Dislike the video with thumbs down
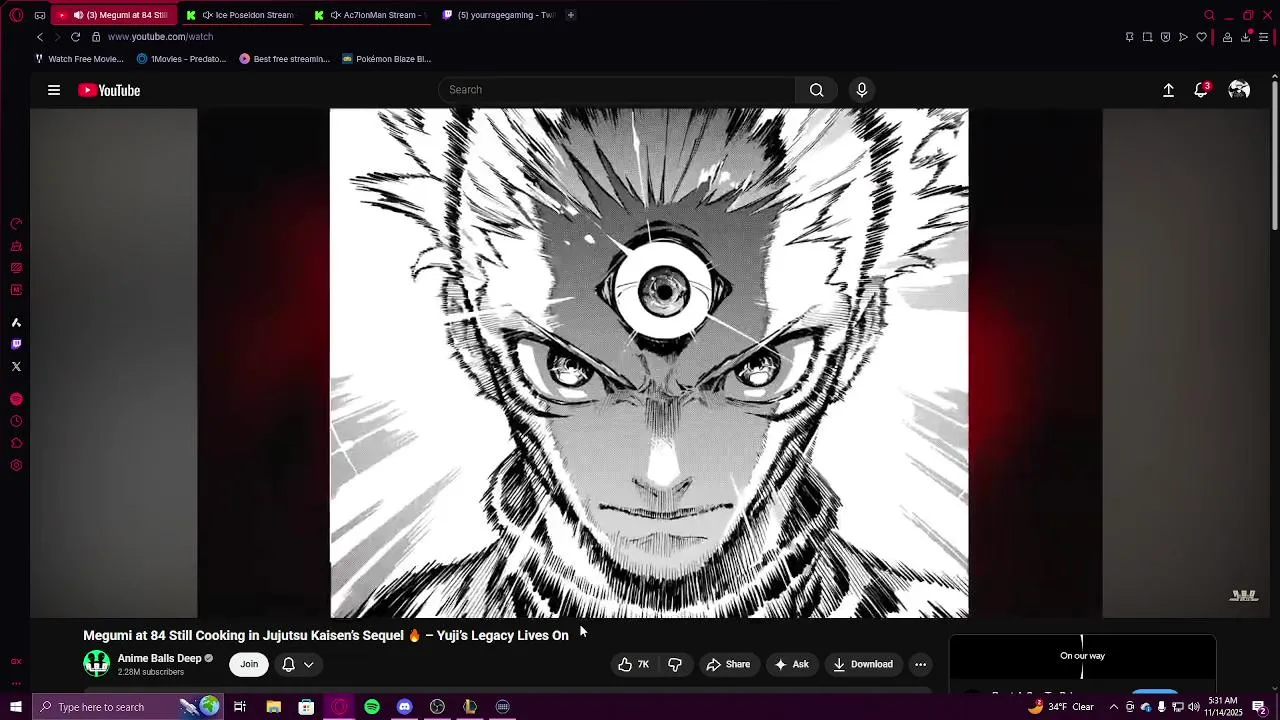The height and width of the screenshot is (720, 1280). [675, 664]
